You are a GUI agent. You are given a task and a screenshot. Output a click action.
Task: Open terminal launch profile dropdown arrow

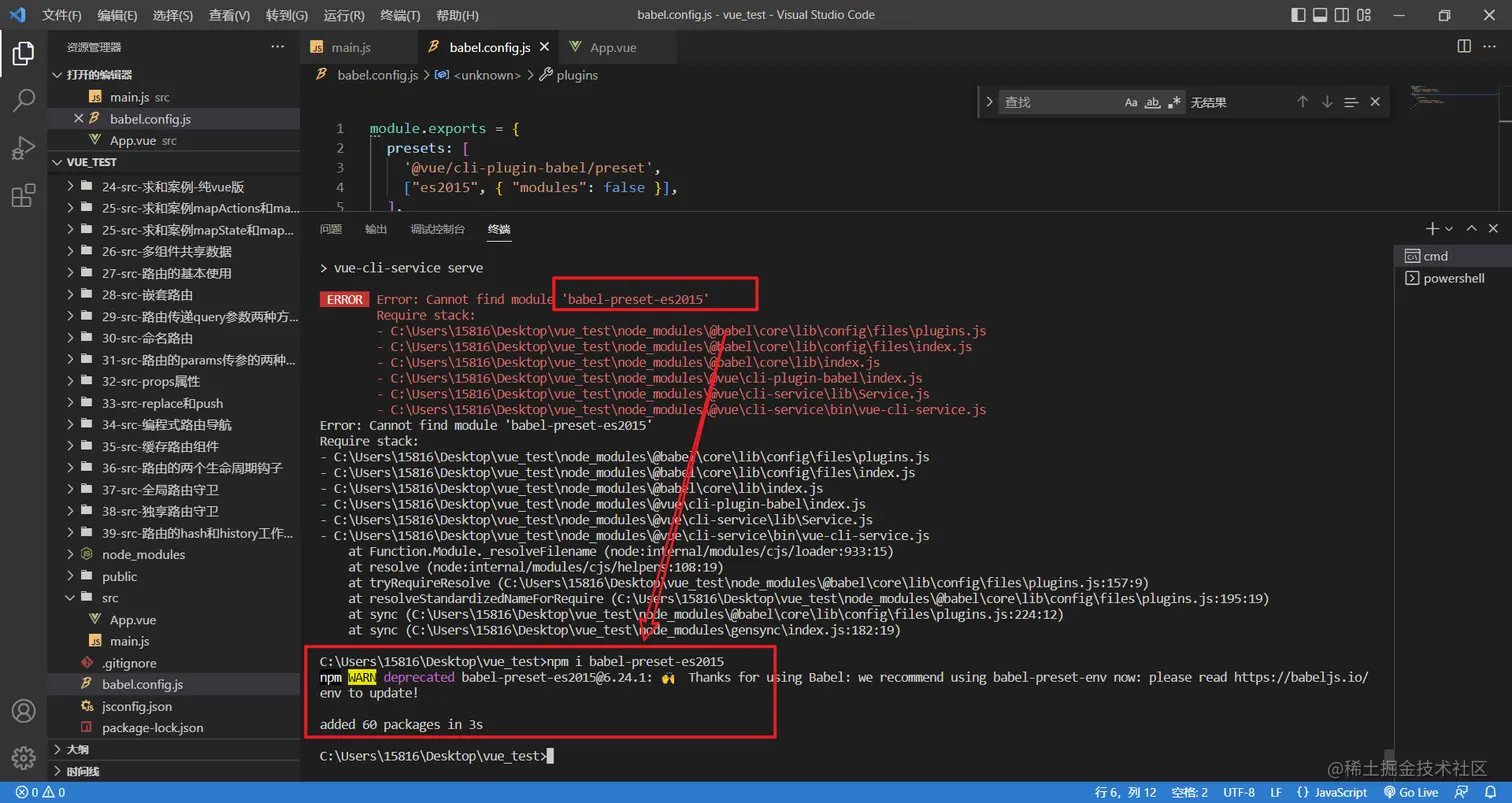[x=1449, y=229]
